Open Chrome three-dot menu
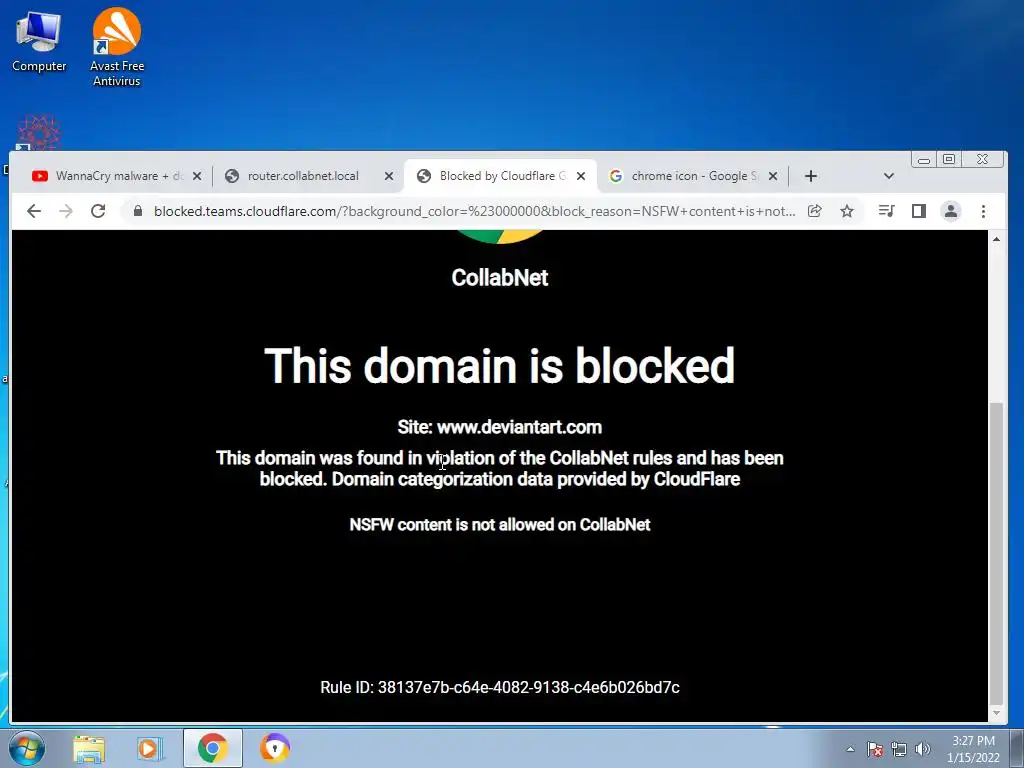This screenshot has height=768, width=1024. pyautogui.click(x=984, y=211)
